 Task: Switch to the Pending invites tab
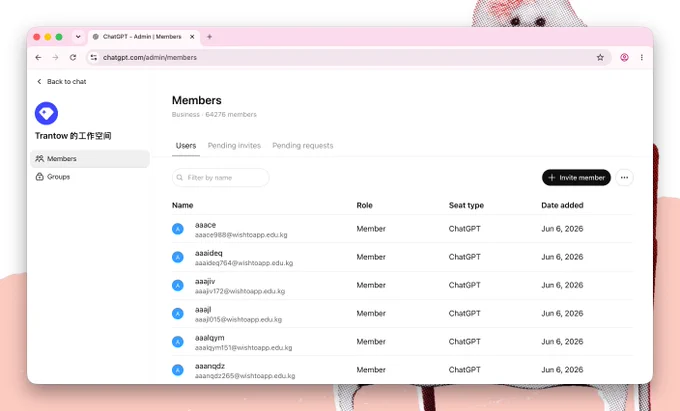pos(234,146)
